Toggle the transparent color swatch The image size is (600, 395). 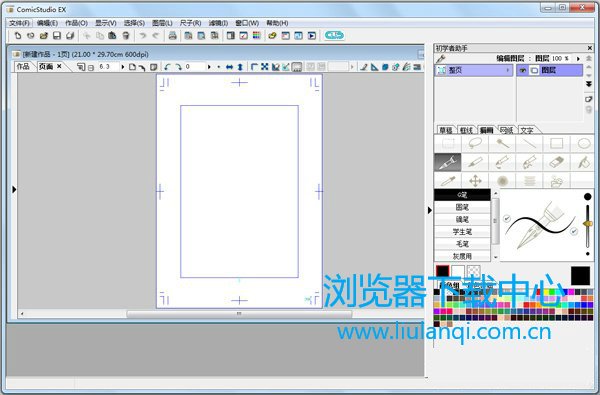pos(474,271)
